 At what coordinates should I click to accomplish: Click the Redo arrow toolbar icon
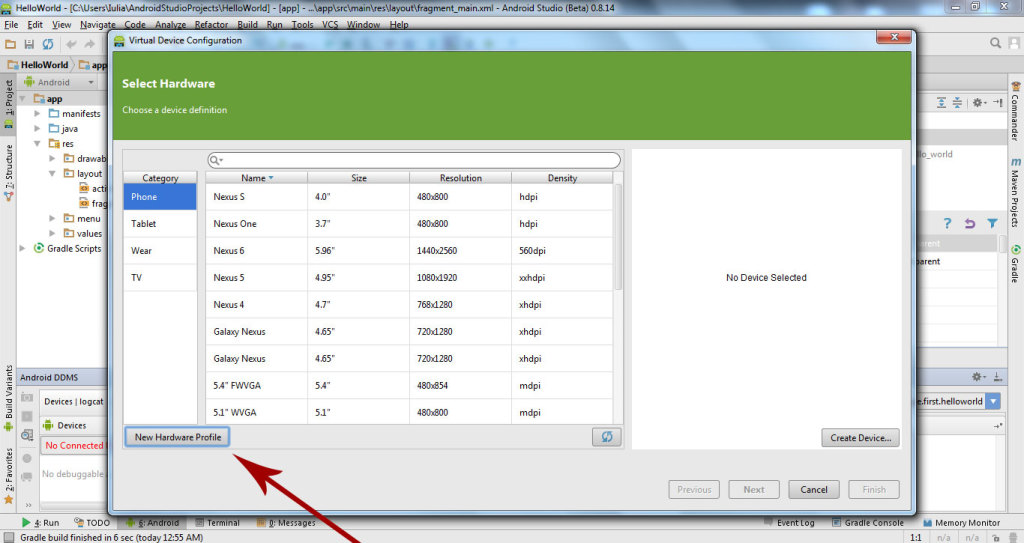click(x=89, y=44)
